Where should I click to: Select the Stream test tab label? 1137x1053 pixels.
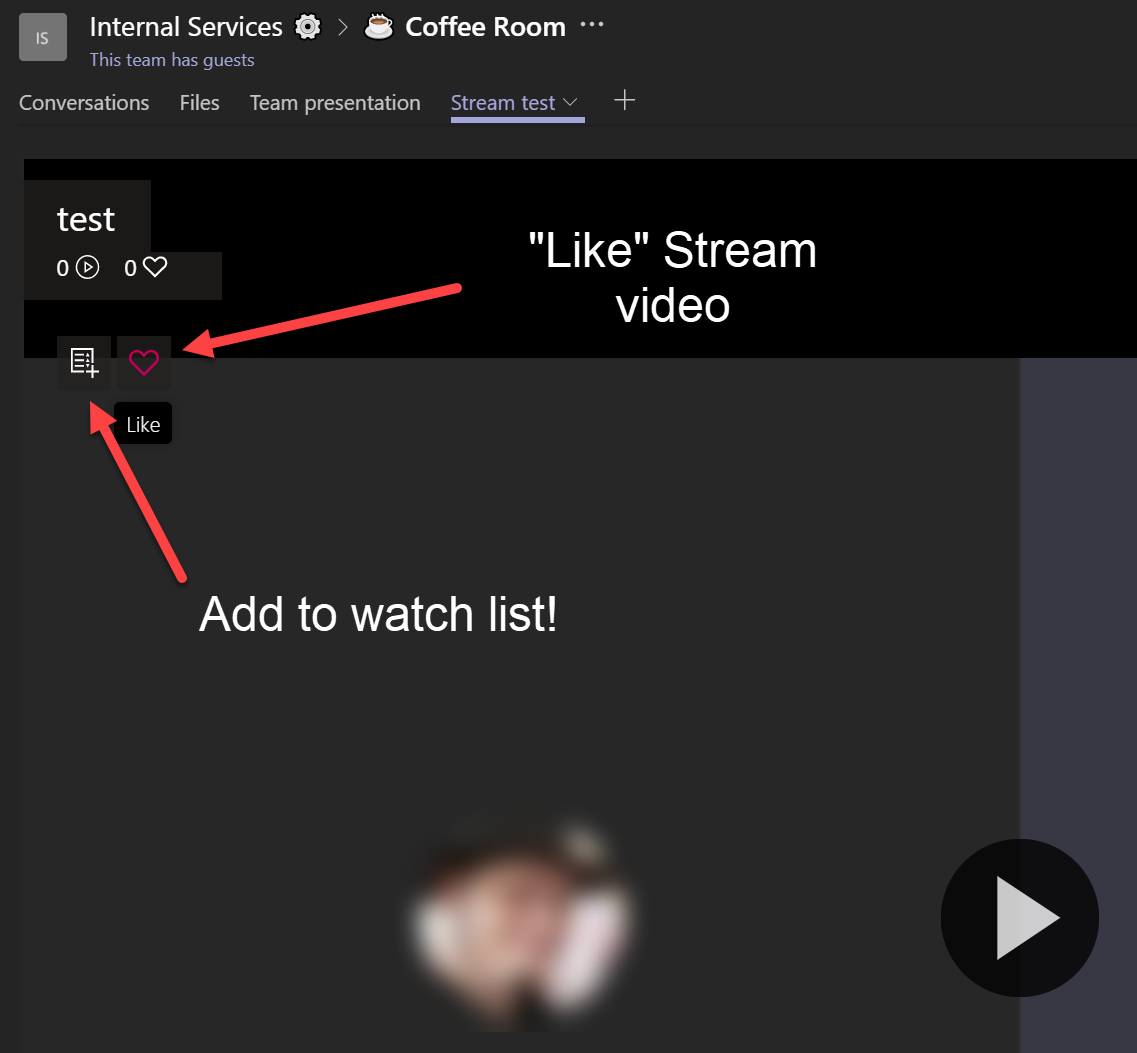(502, 103)
